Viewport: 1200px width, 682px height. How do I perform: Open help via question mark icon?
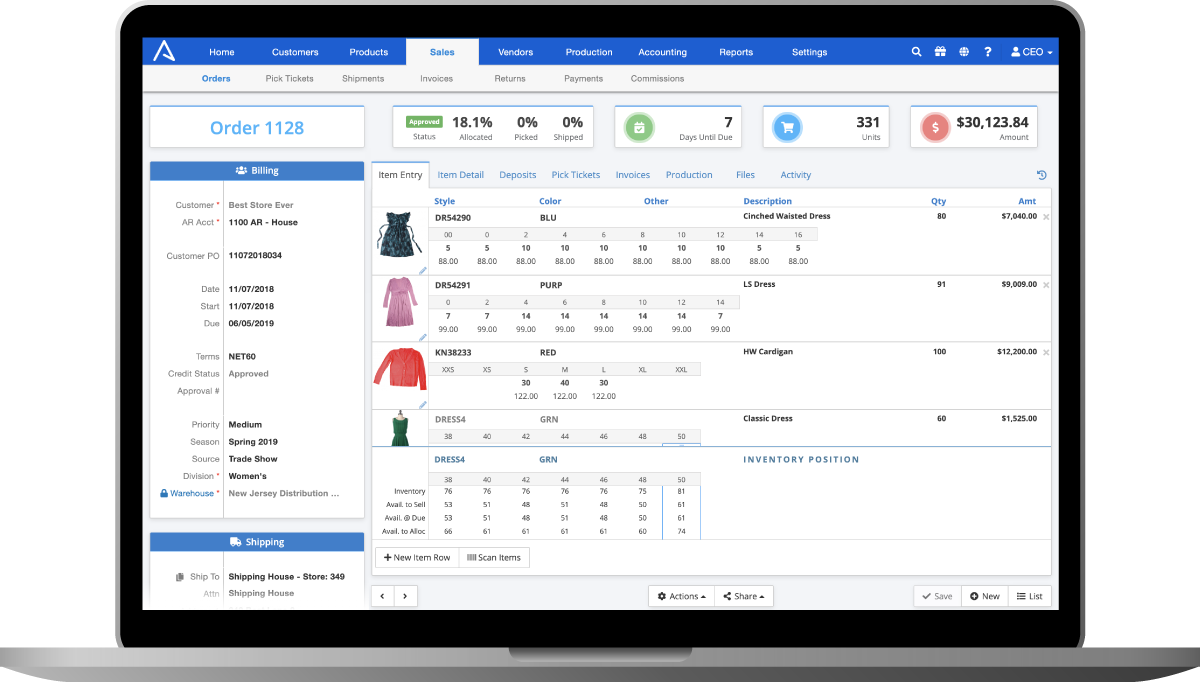click(x=988, y=52)
